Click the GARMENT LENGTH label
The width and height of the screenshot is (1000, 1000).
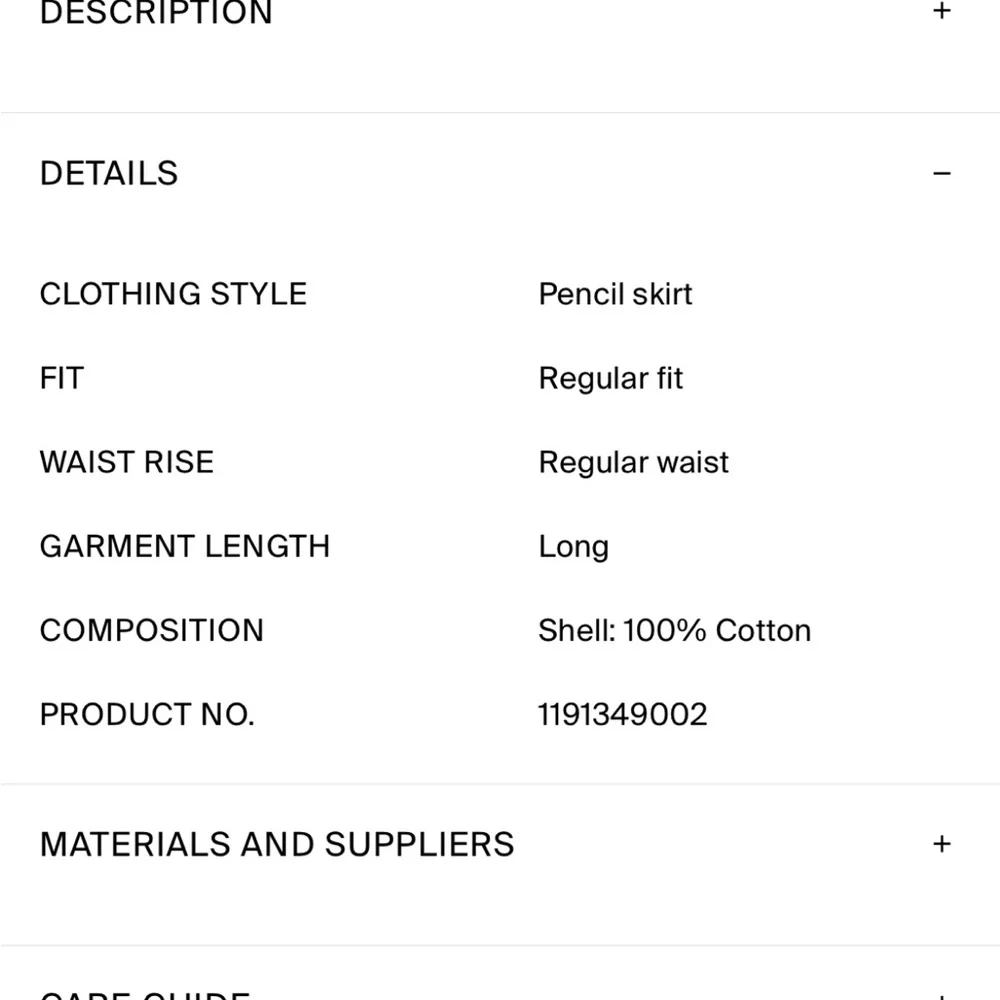point(185,546)
